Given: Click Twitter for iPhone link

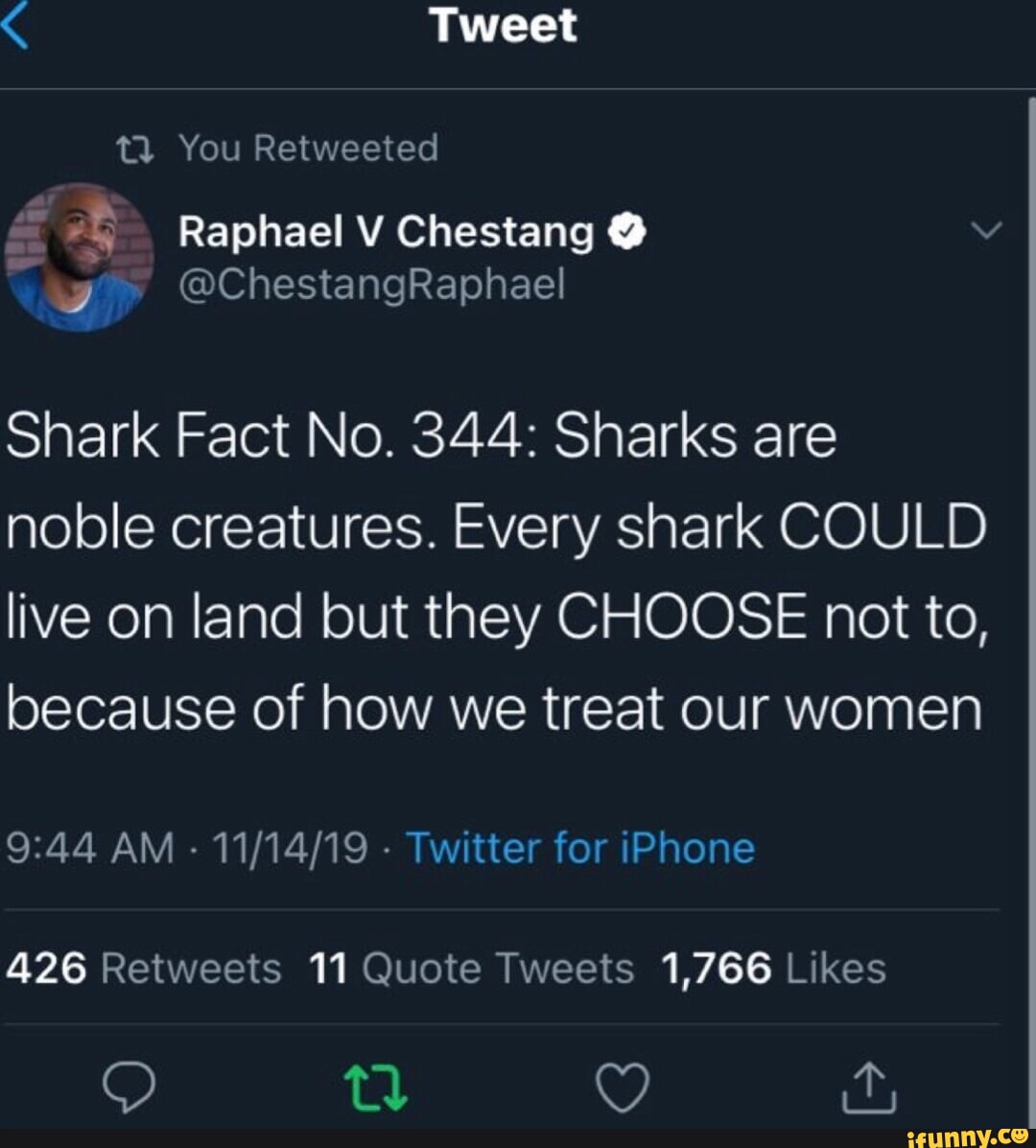Looking at the screenshot, I should click(x=580, y=849).
